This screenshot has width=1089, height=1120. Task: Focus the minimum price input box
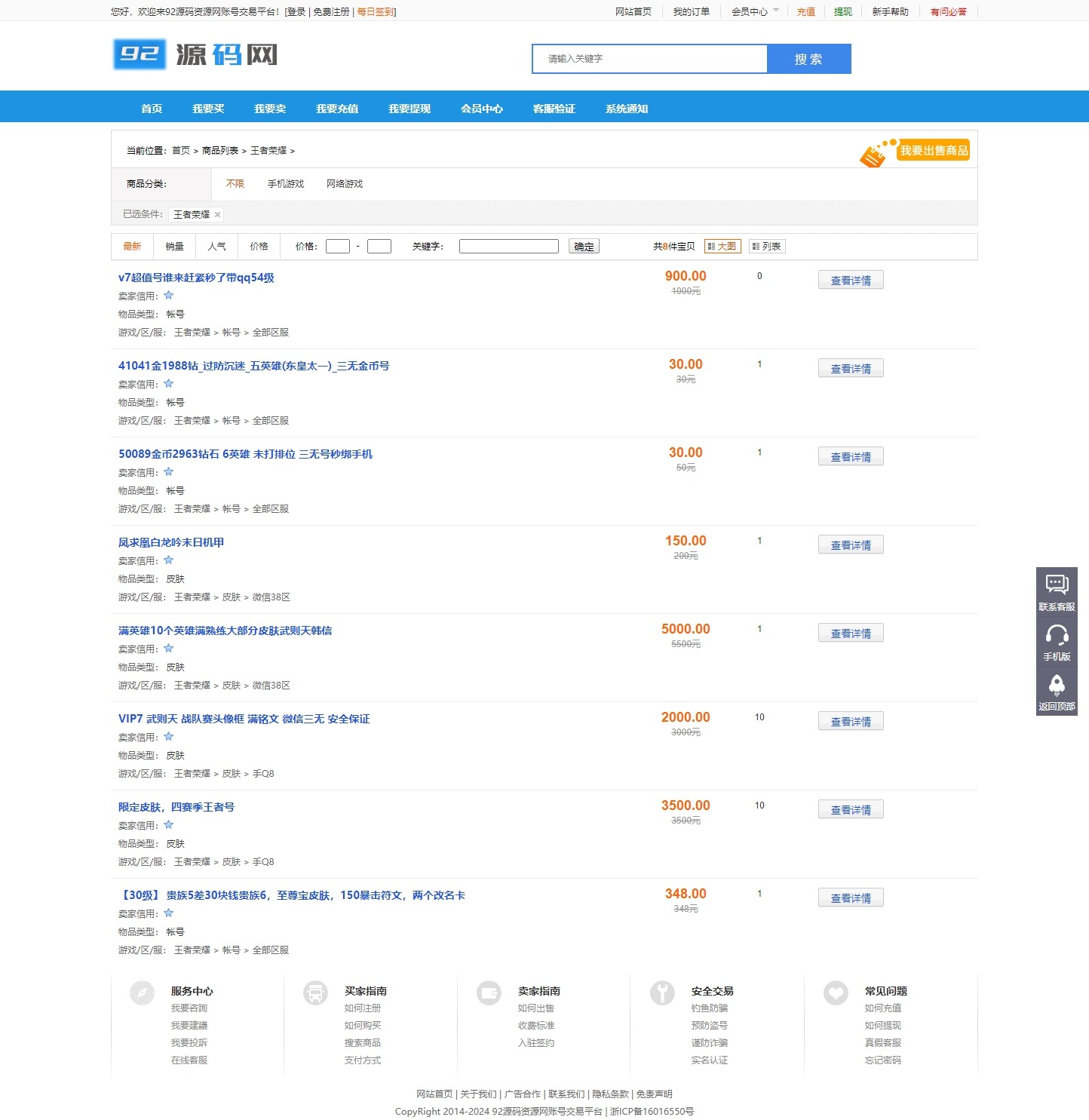(338, 247)
